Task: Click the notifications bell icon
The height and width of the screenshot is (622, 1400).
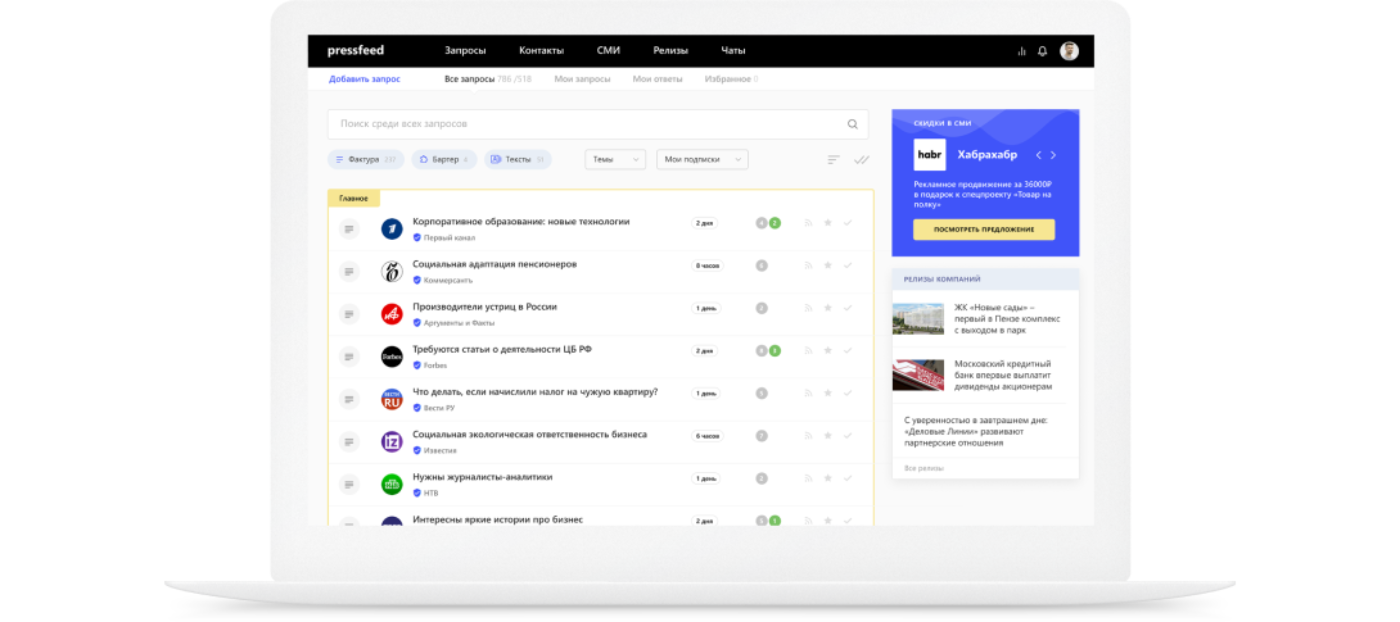Action: (1043, 51)
